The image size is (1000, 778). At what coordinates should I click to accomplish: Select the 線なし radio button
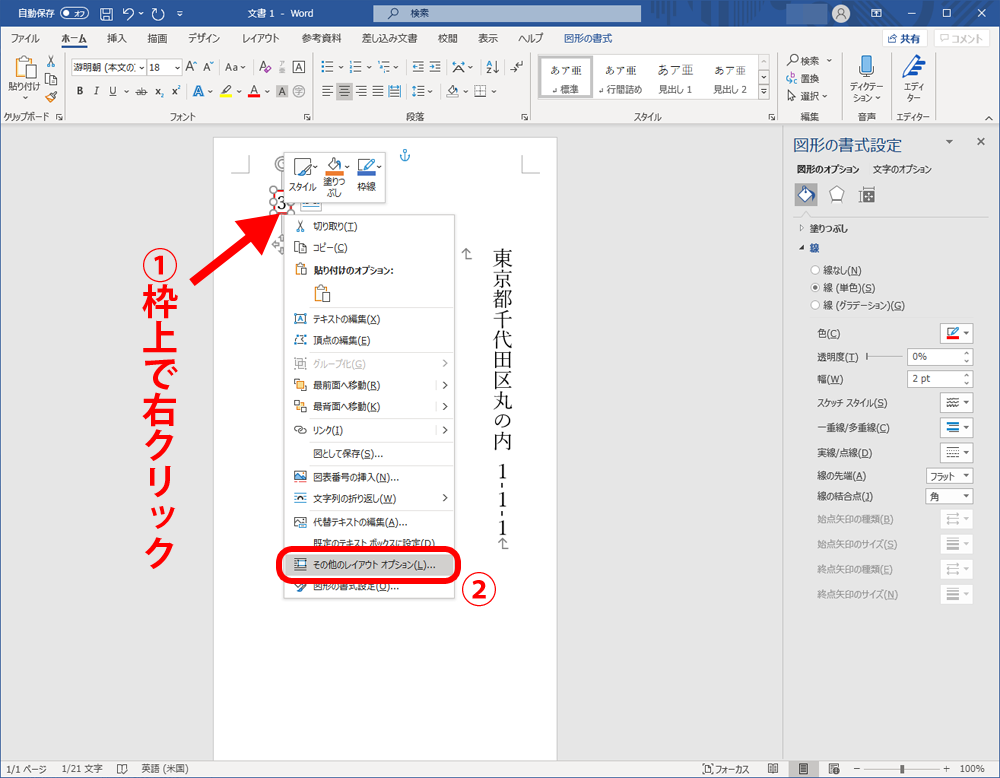tap(815, 269)
